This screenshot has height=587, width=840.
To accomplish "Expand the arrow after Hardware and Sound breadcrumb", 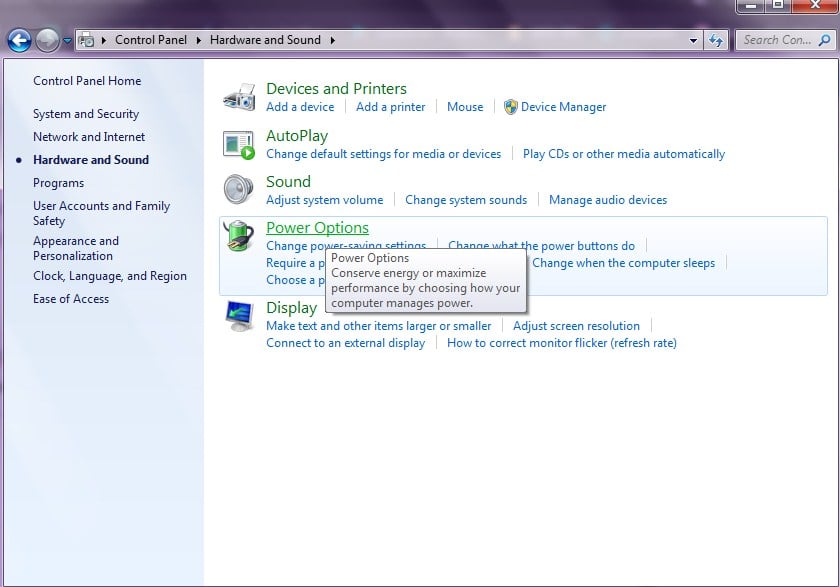I will click(x=333, y=40).
